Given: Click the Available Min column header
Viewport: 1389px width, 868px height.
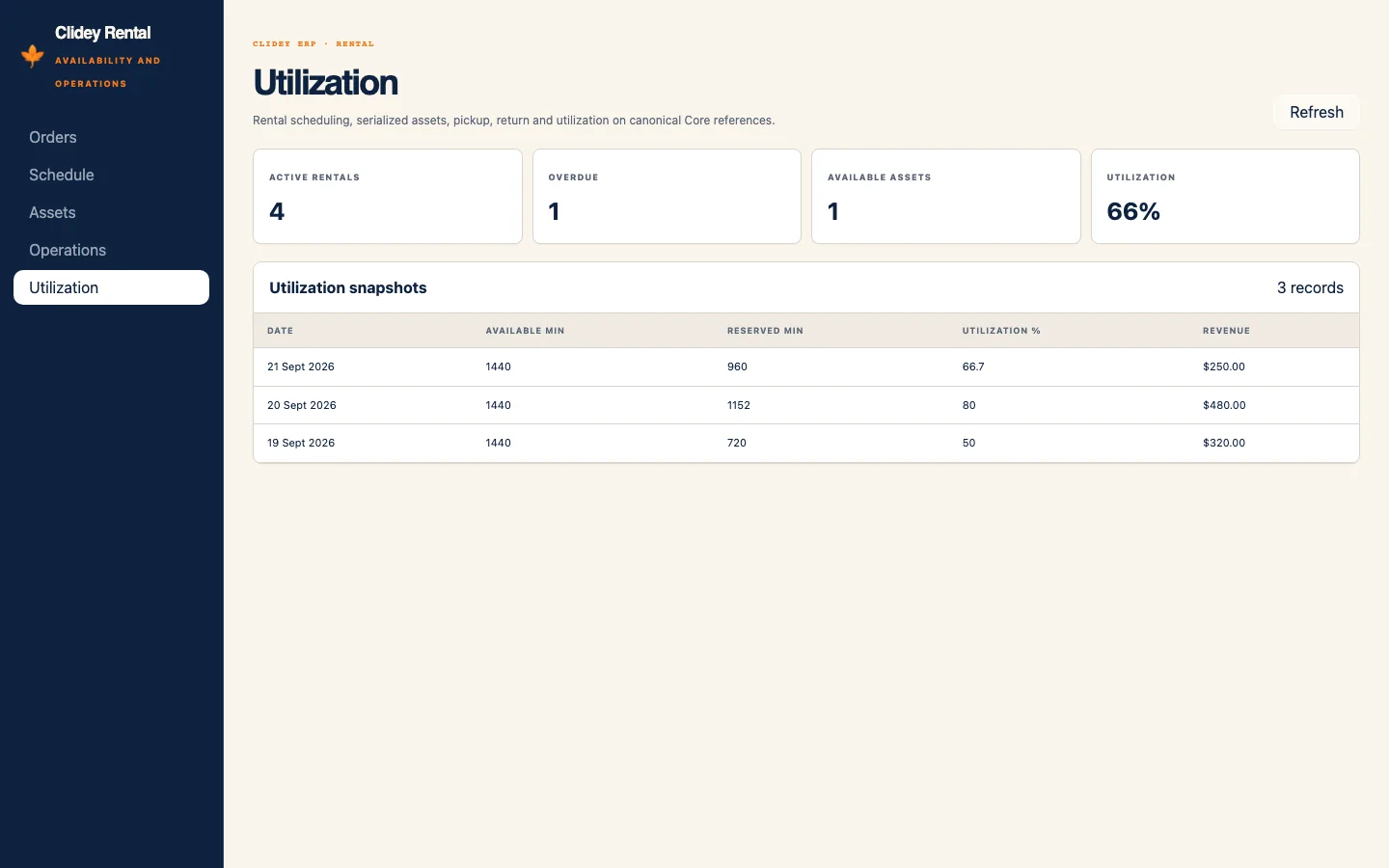Looking at the screenshot, I should pyautogui.click(x=525, y=331).
